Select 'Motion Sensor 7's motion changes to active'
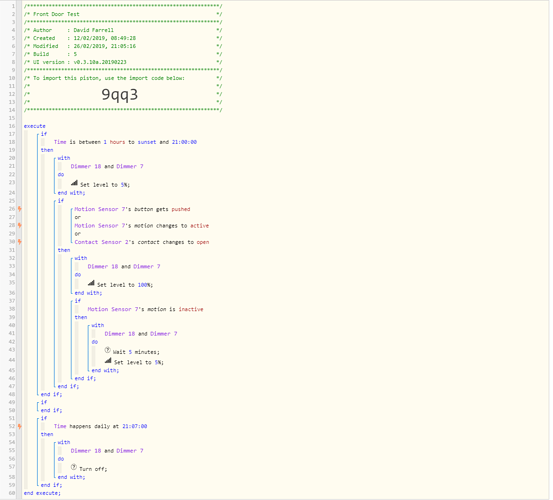The width and height of the screenshot is (553, 500). pyautogui.click(x=142, y=226)
